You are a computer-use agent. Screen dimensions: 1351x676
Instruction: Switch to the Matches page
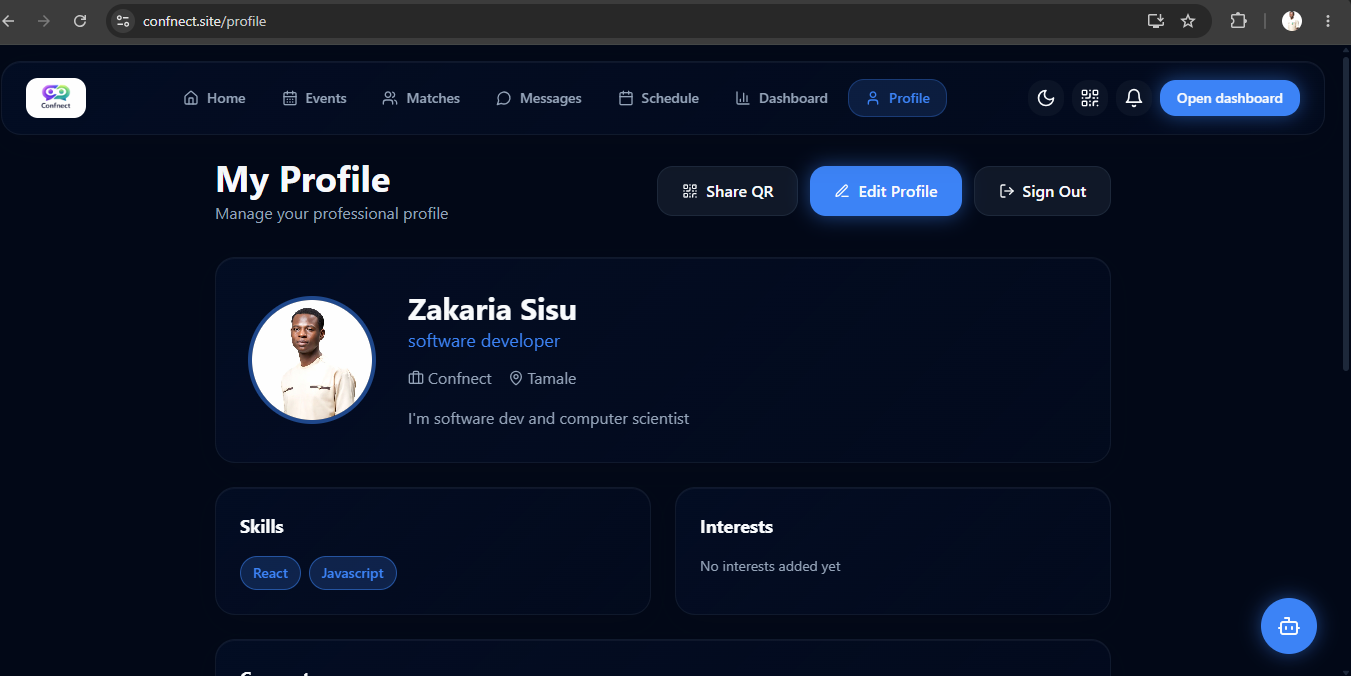click(x=421, y=98)
